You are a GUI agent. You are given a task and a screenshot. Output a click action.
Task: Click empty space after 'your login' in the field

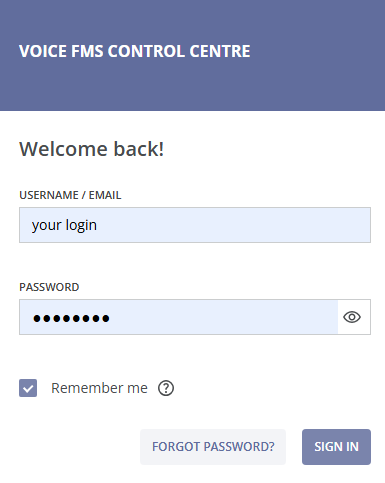pos(233,225)
